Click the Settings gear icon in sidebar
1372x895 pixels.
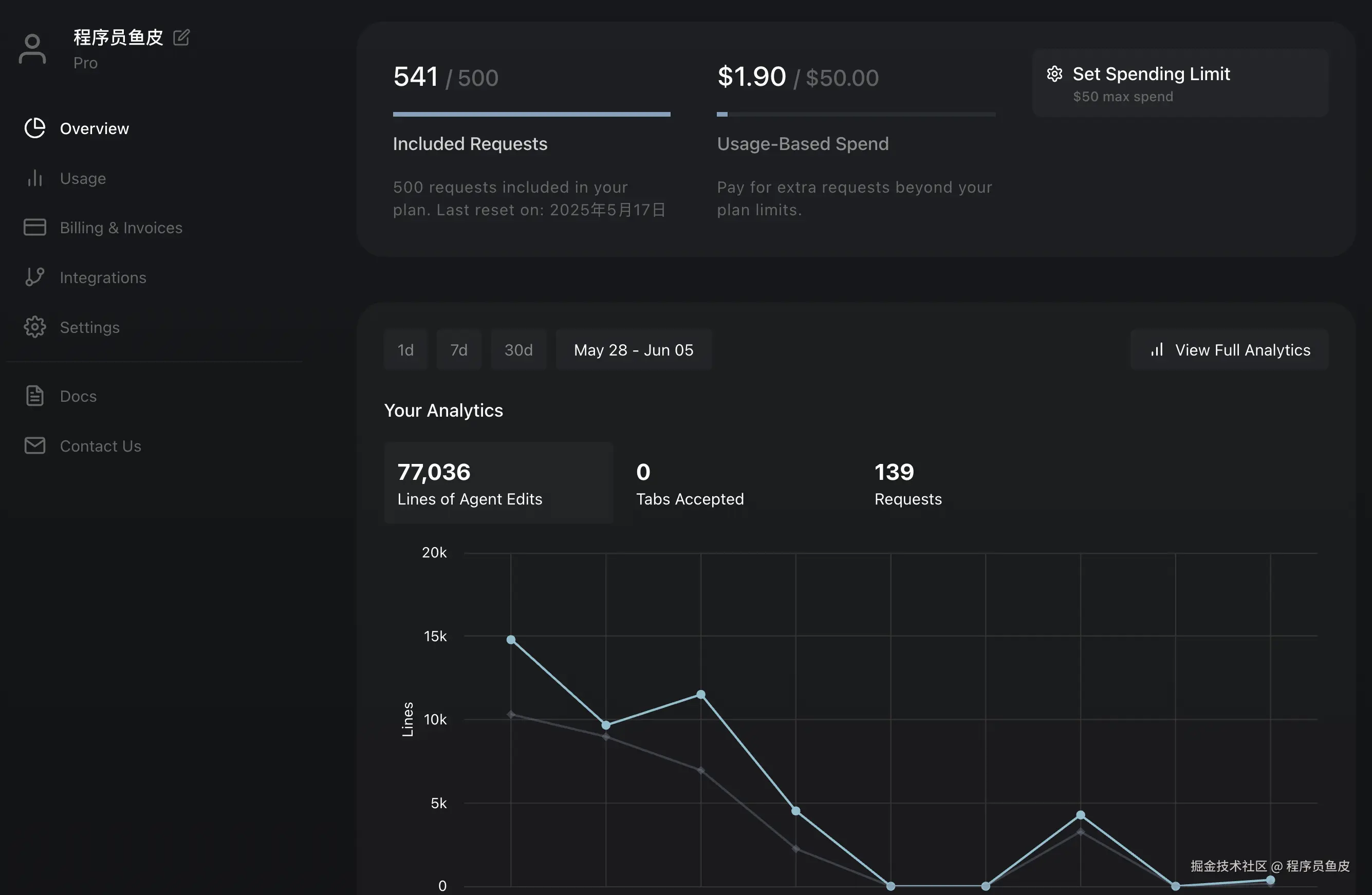click(34, 327)
